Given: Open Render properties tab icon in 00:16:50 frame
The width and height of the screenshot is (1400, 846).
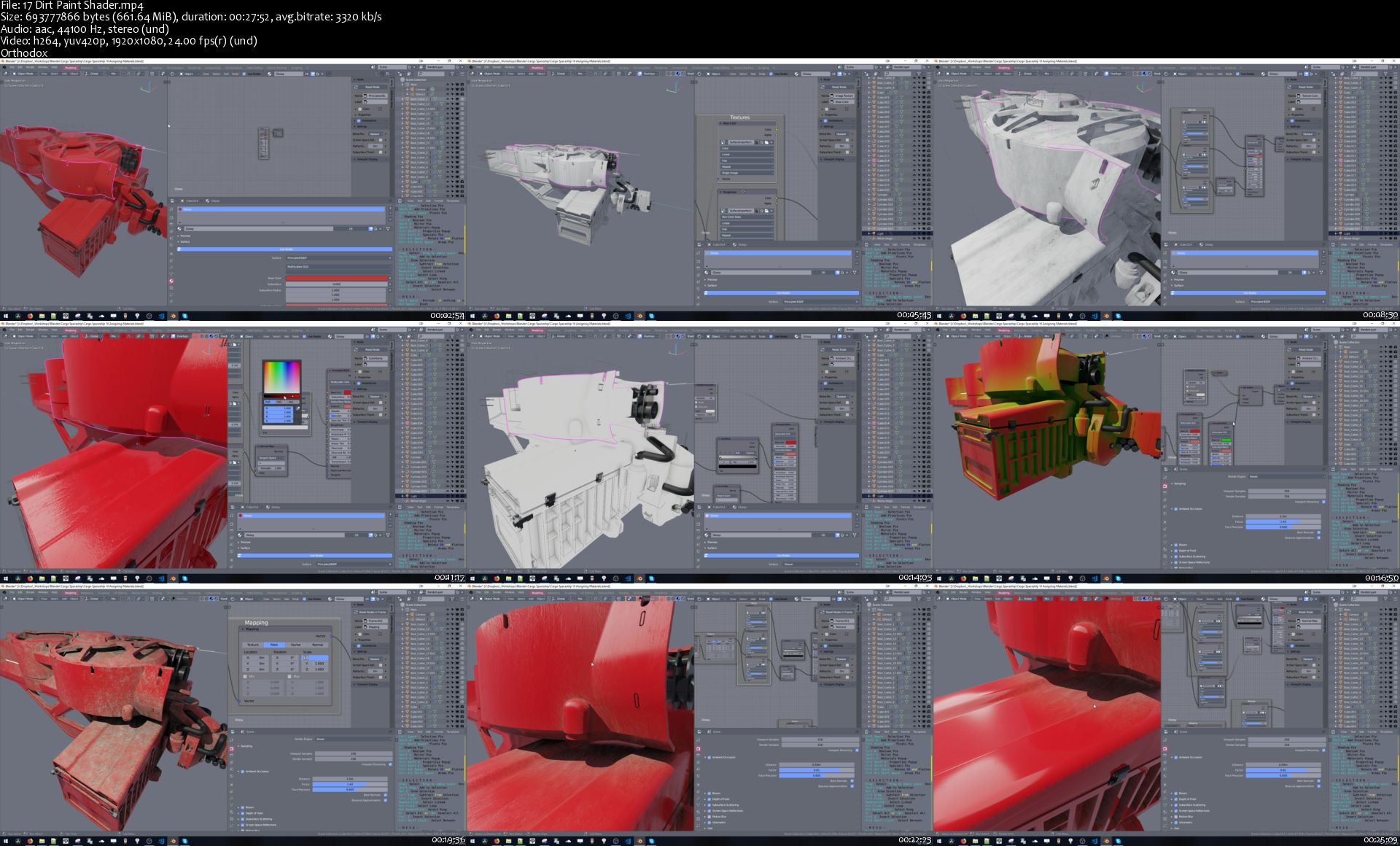Looking at the screenshot, I should point(1164,486).
